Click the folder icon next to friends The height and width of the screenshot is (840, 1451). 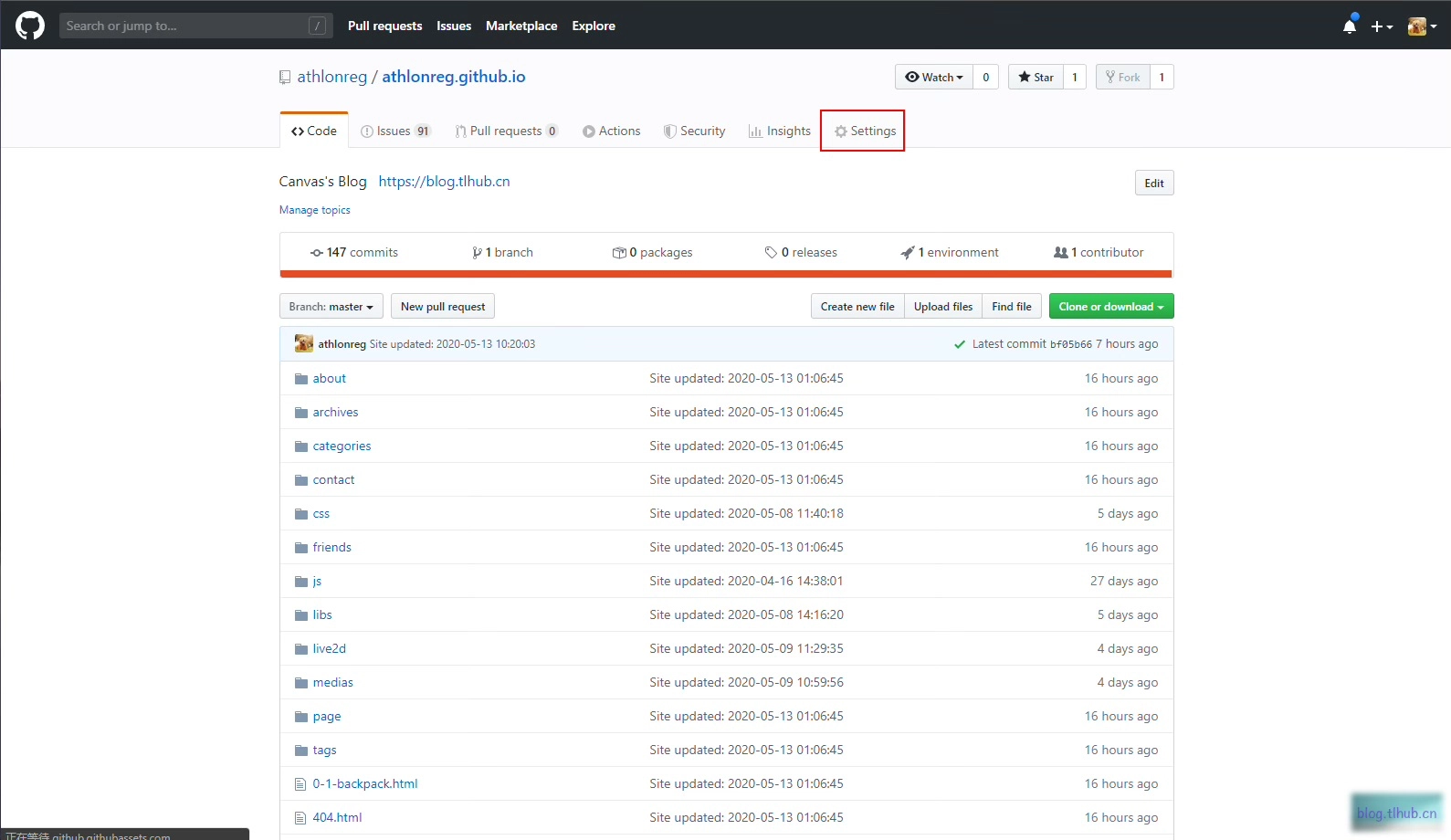(x=301, y=548)
